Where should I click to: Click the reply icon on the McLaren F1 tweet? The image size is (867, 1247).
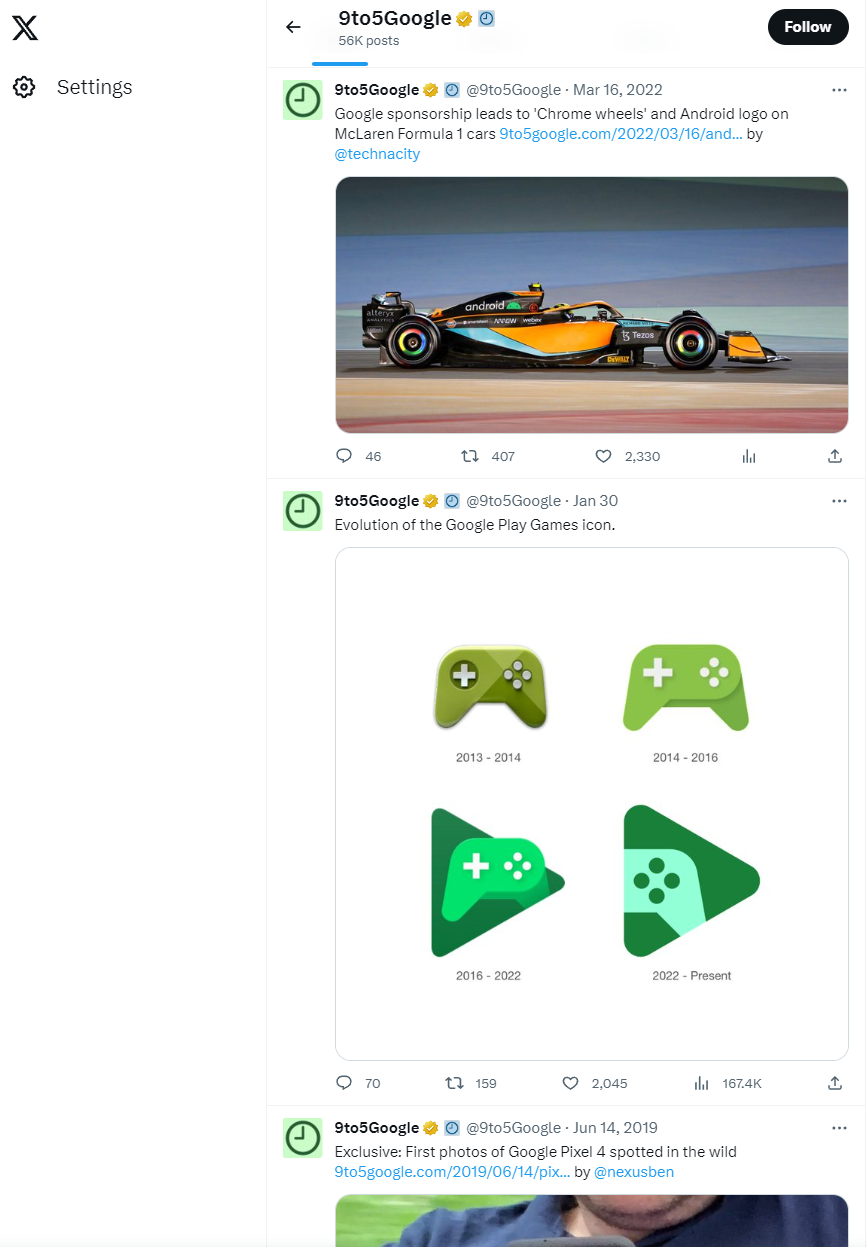coord(343,456)
